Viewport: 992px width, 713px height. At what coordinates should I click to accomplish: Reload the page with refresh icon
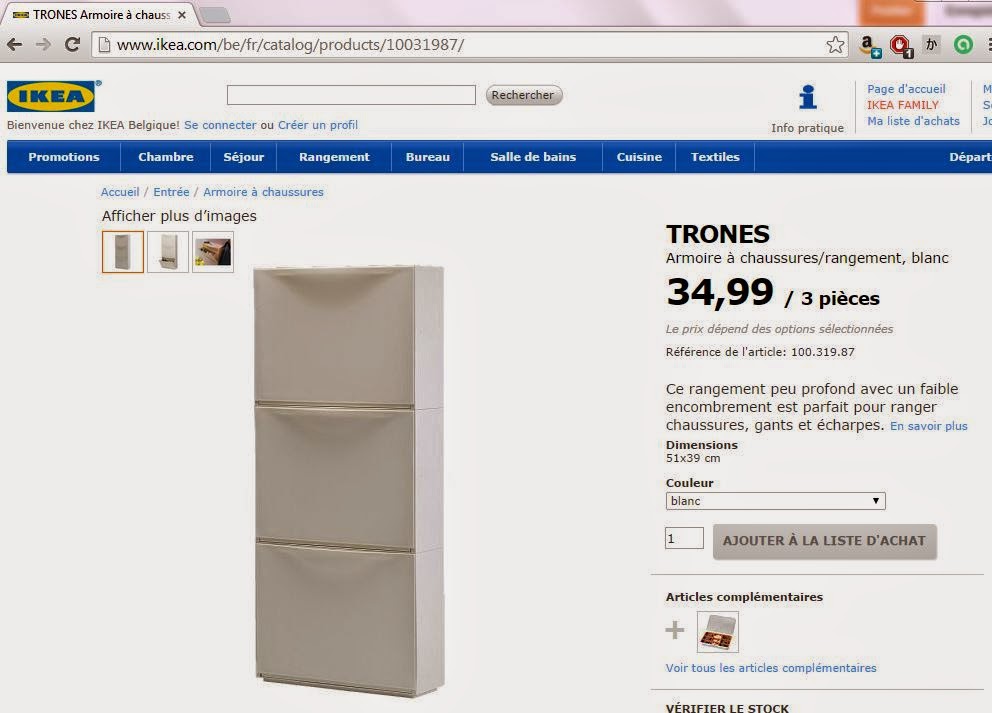tap(72, 44)
